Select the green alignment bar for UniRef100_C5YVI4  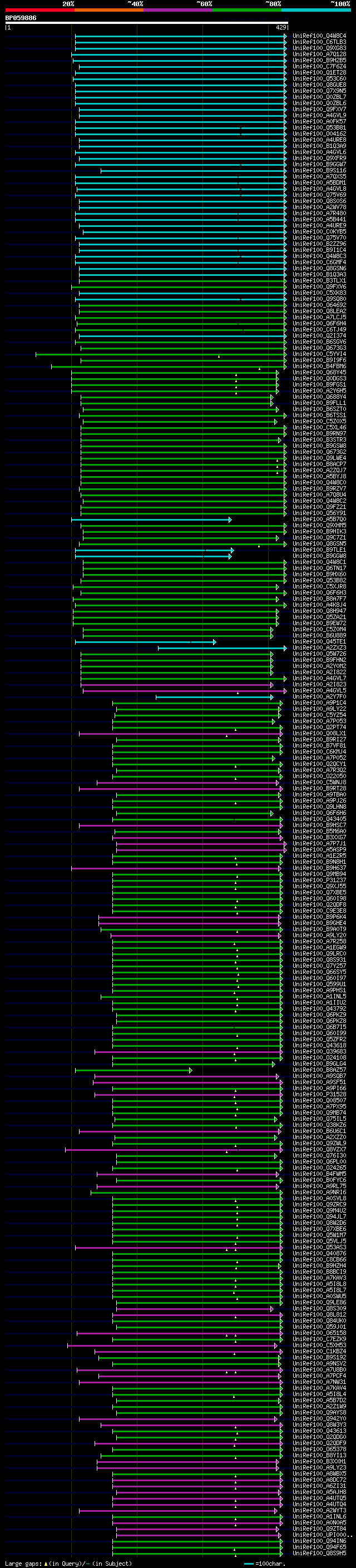click(x=162, y=354)
